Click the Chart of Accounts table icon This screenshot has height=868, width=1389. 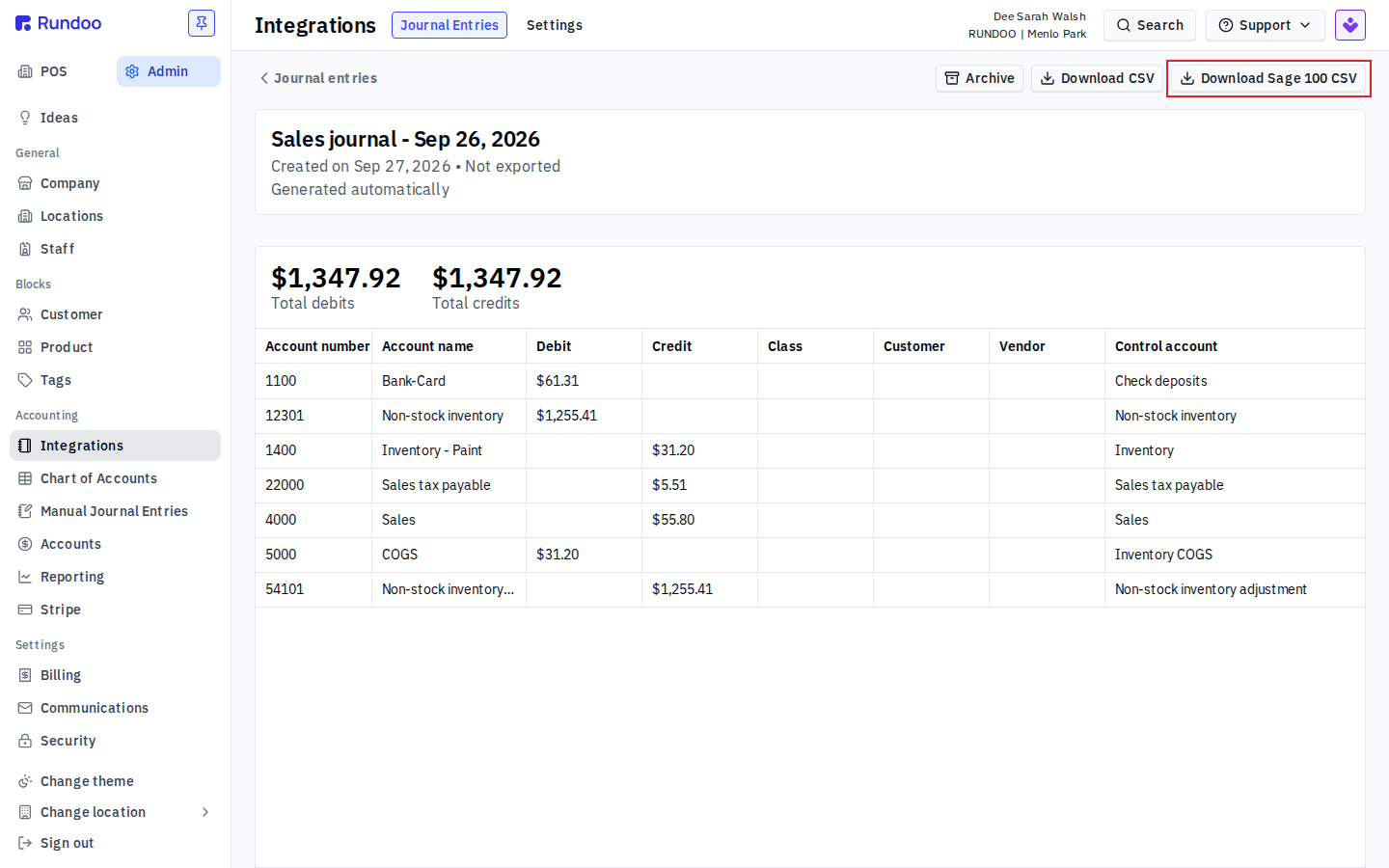point(25,478)
